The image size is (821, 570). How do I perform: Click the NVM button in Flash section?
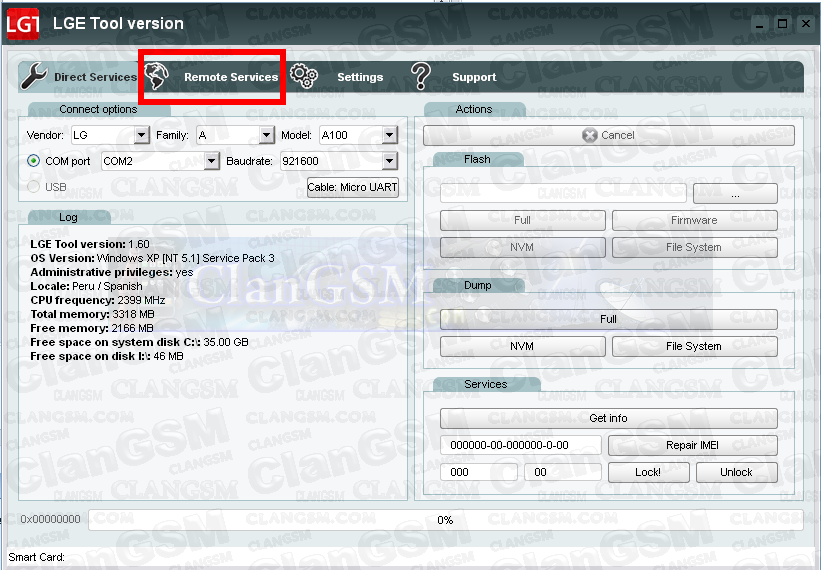[x=523, y=248]
